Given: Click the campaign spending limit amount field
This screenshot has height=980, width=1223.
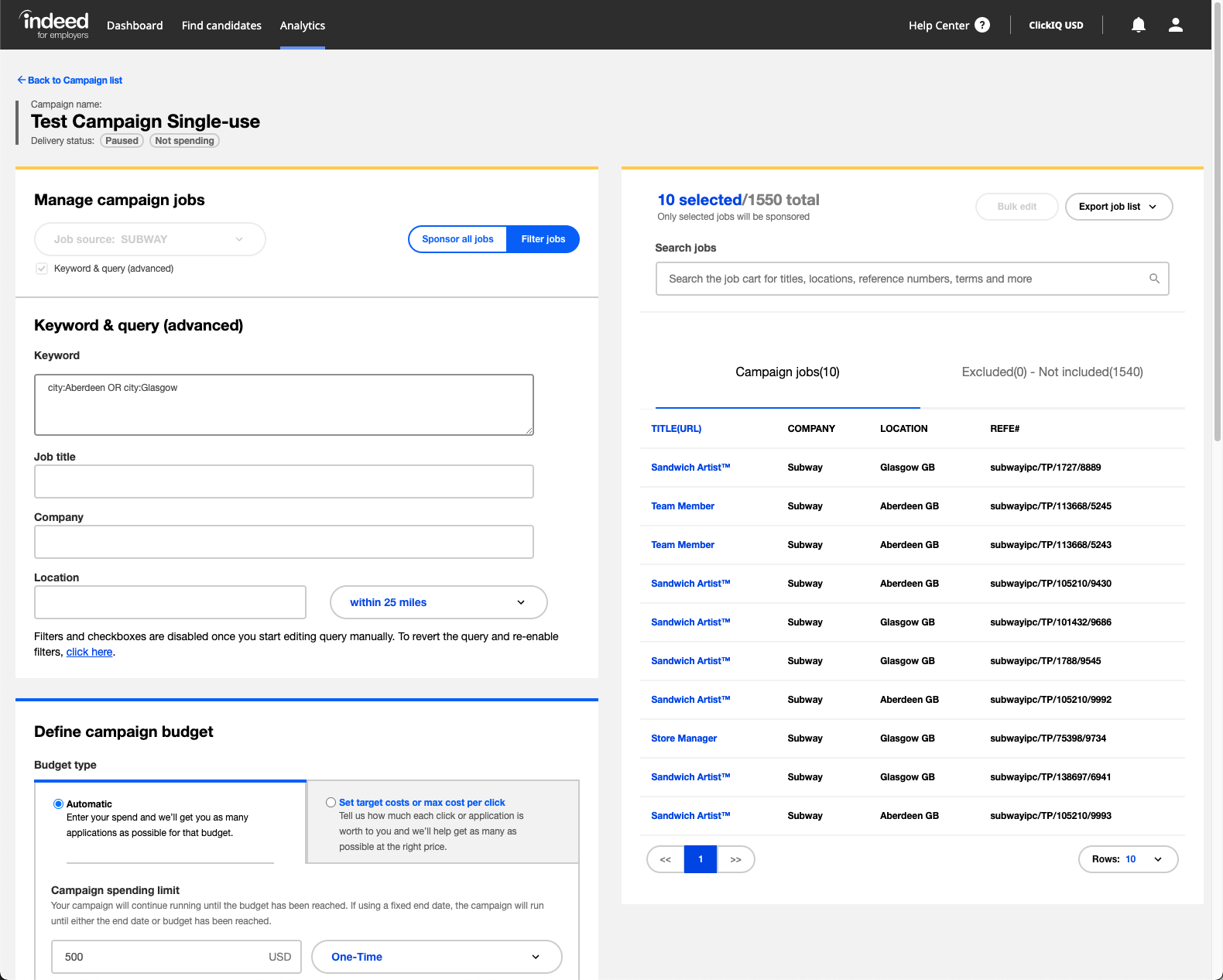Looking at the screenshot, I should [176, 957].
